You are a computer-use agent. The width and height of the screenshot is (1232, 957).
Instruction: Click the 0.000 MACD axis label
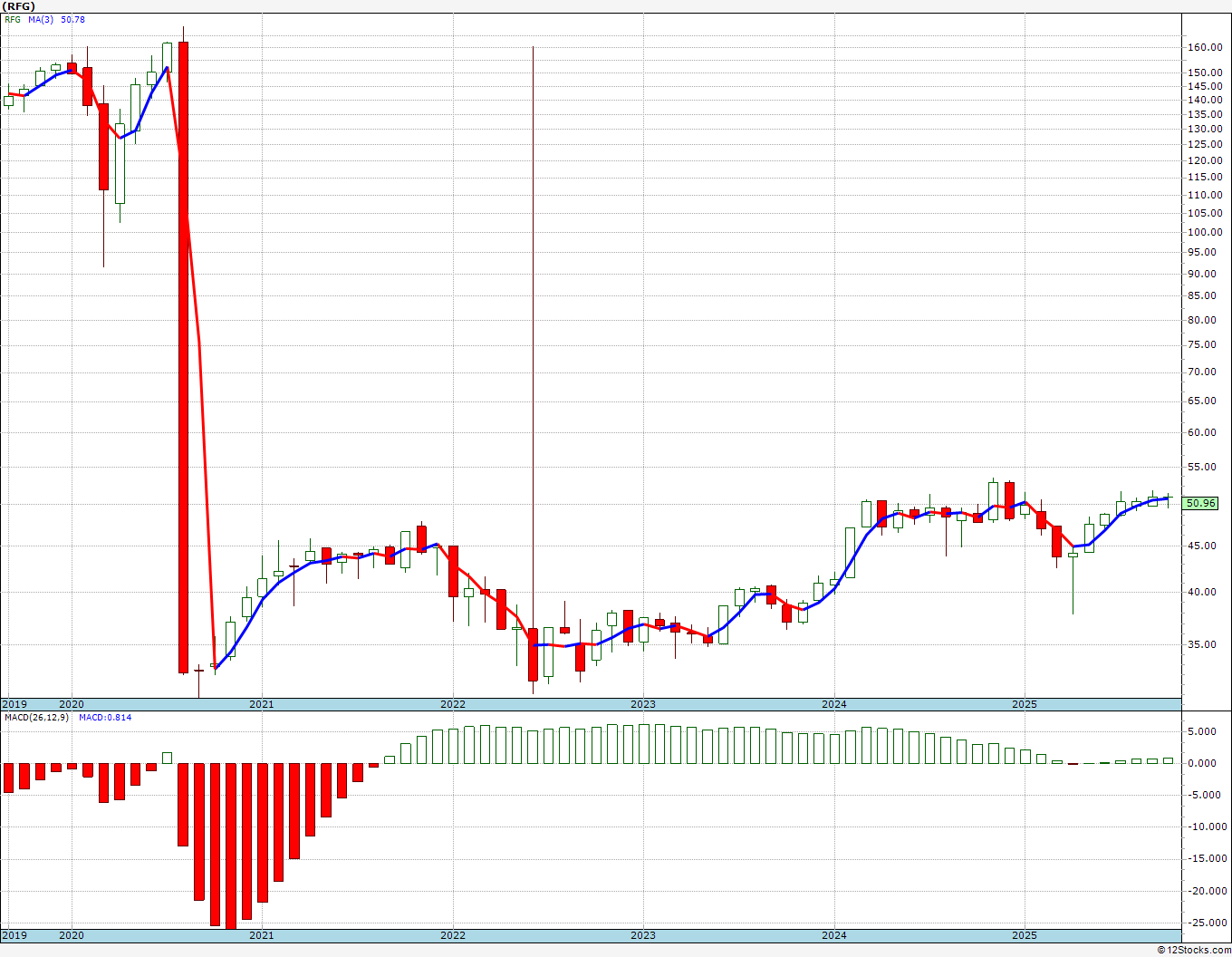[1204, 763]
